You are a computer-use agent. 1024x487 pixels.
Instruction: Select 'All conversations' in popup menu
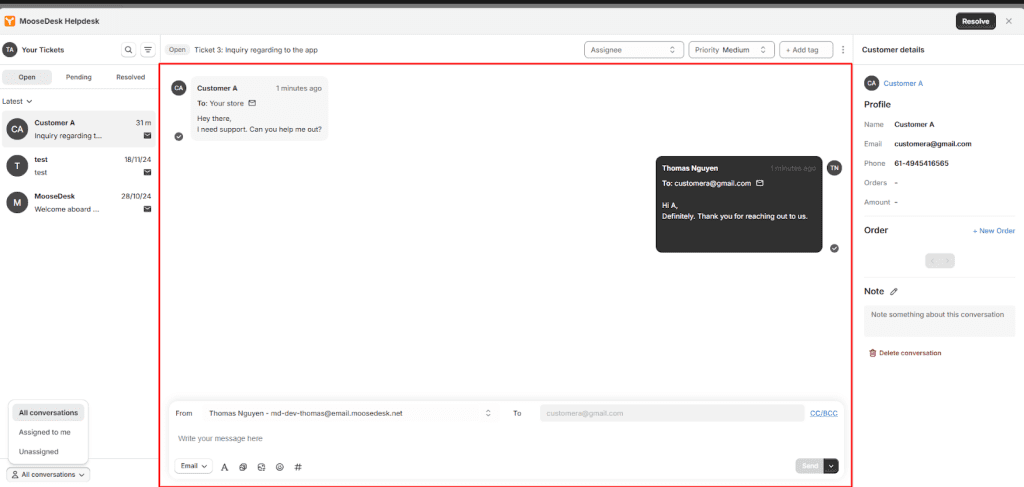tap(48, 413)
